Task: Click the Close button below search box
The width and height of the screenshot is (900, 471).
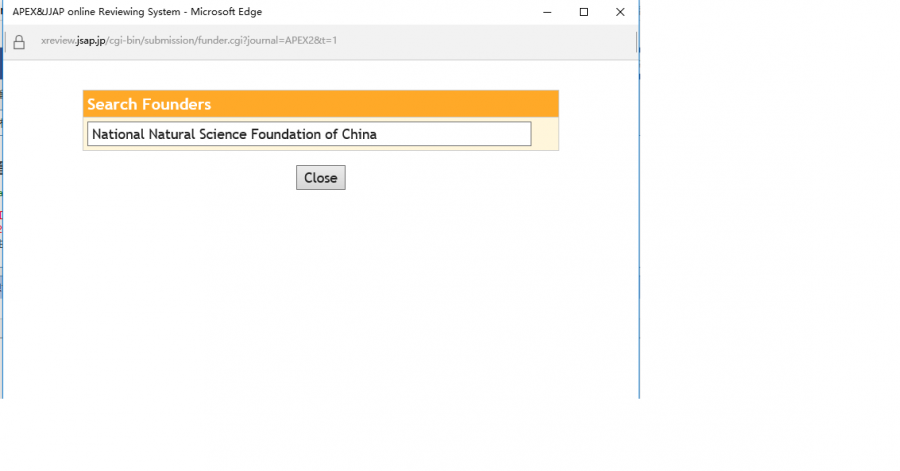Action: [320, 178]
